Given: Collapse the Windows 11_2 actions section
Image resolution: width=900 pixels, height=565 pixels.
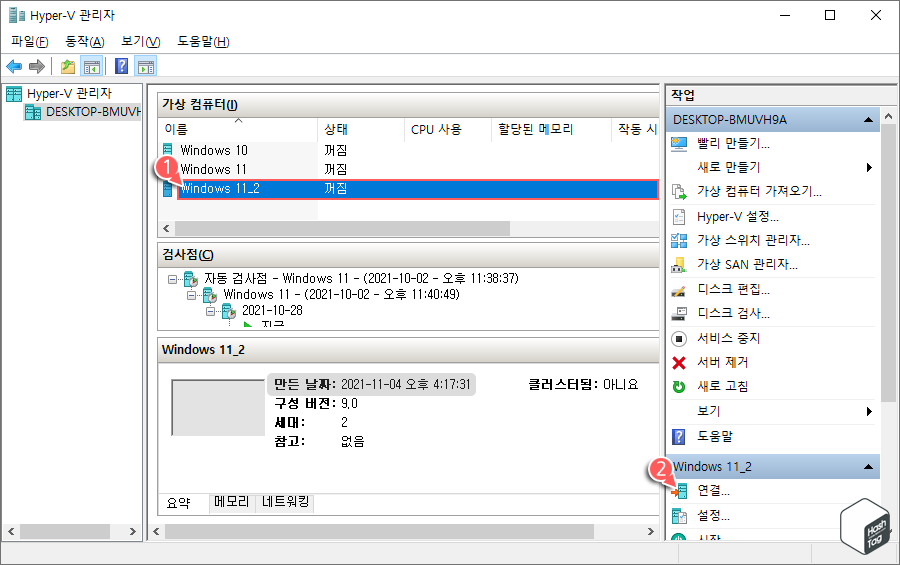Looking at the screenshot, I should (868, 467).
